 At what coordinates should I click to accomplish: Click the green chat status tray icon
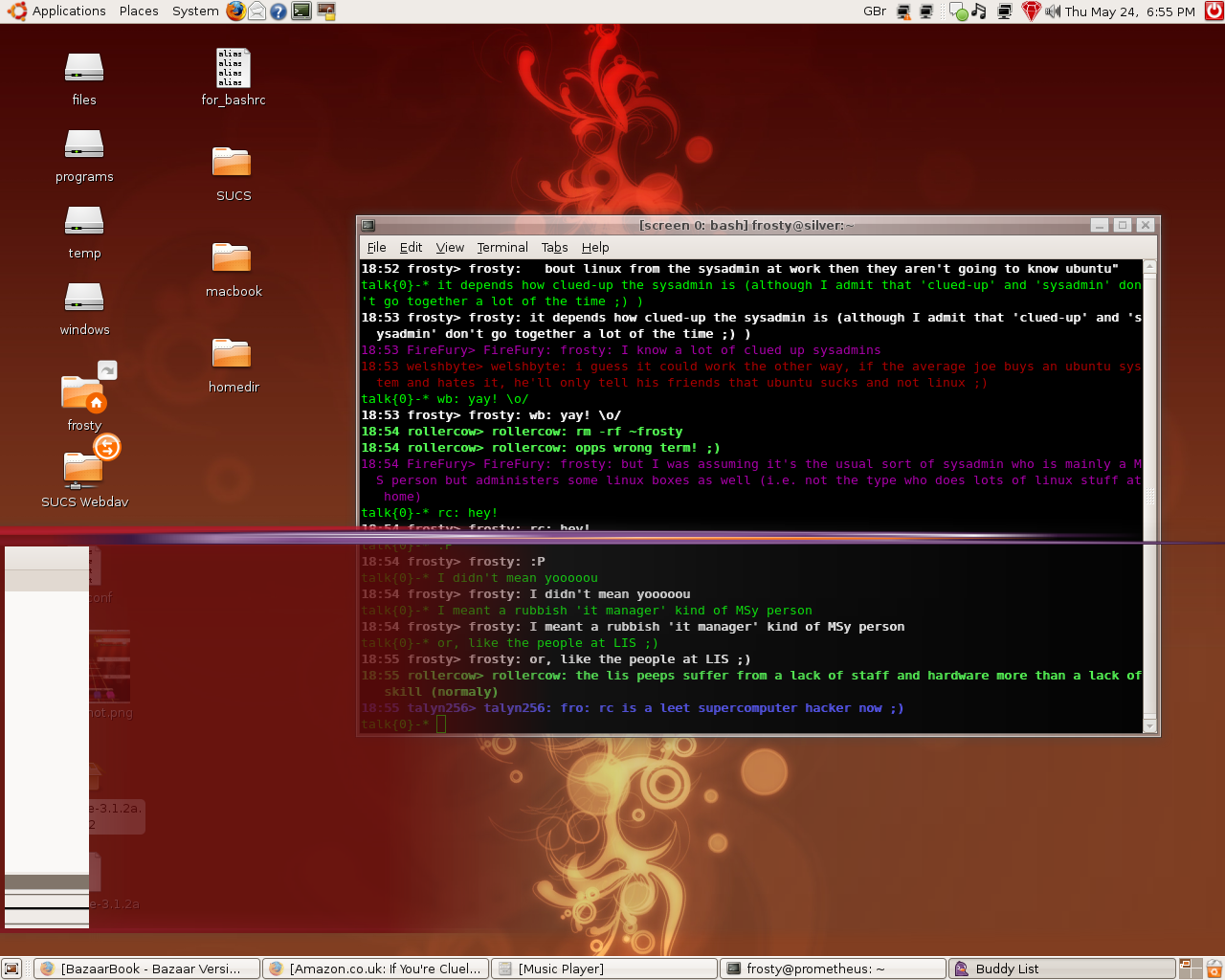(958, 11)
